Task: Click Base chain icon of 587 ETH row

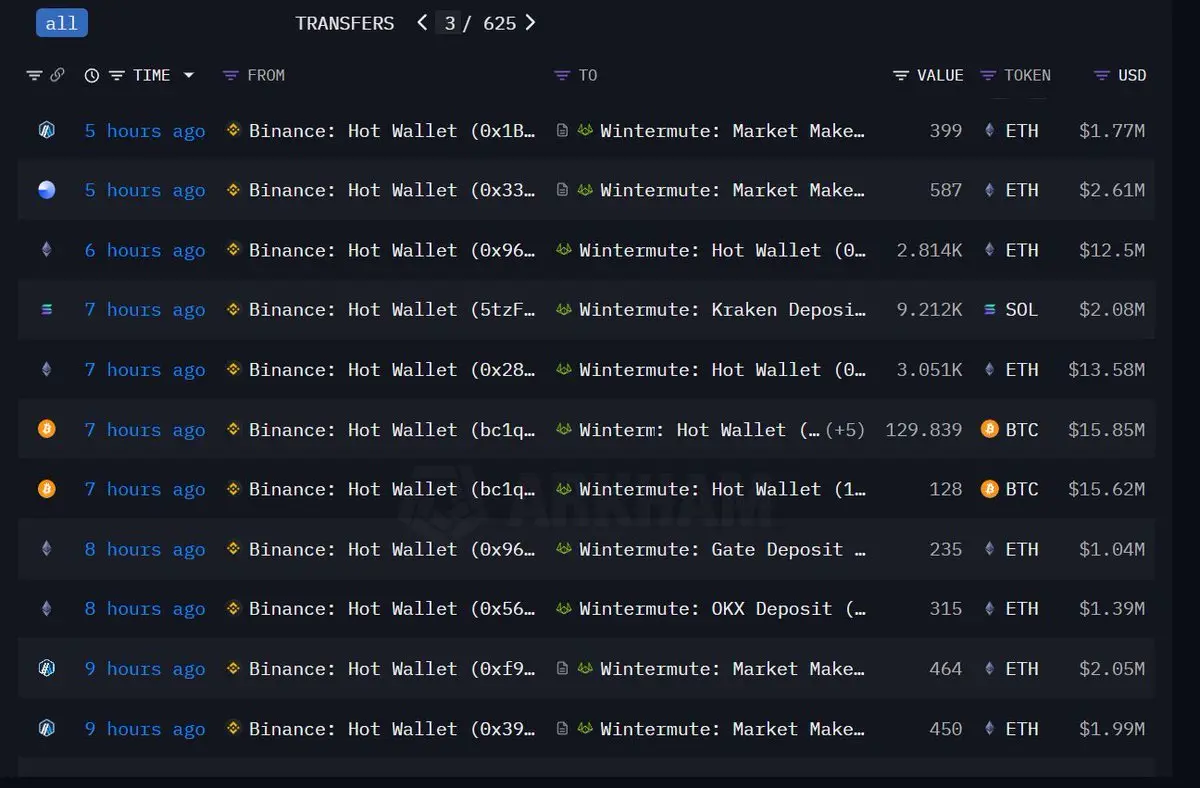Action: click(x=46, y=190)
